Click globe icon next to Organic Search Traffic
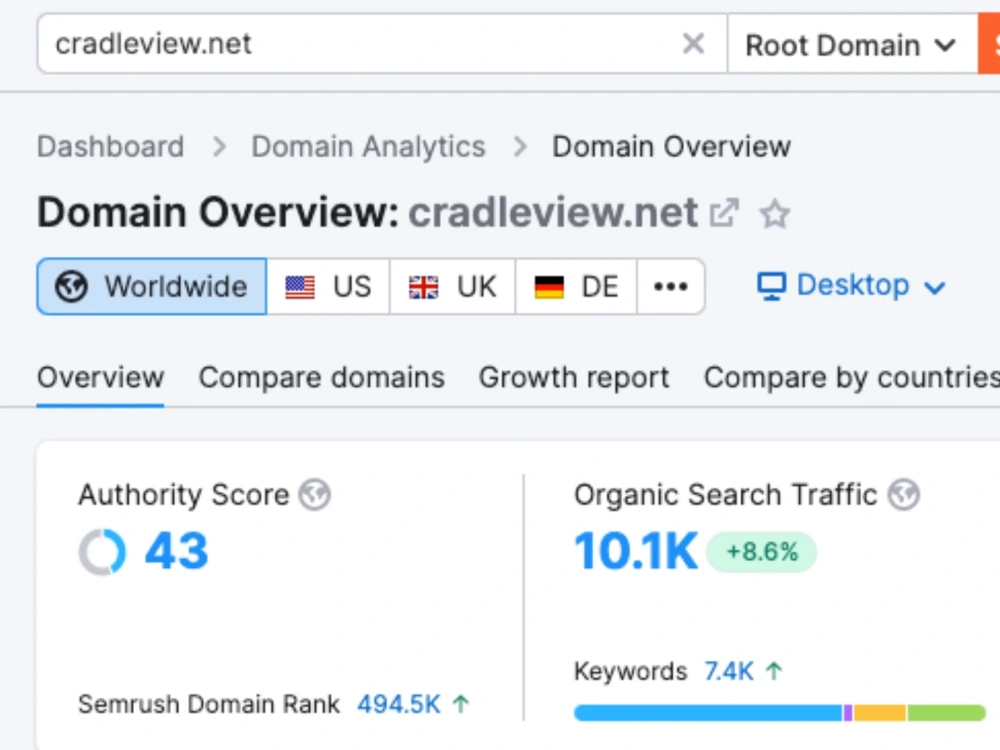This screenshot has width=1000, height=750. click(x=904, y=494)
